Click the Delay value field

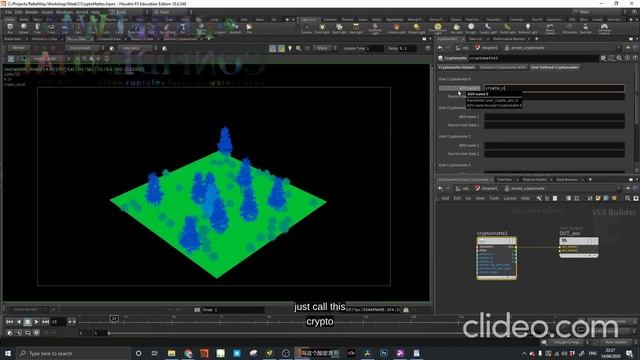408,49
